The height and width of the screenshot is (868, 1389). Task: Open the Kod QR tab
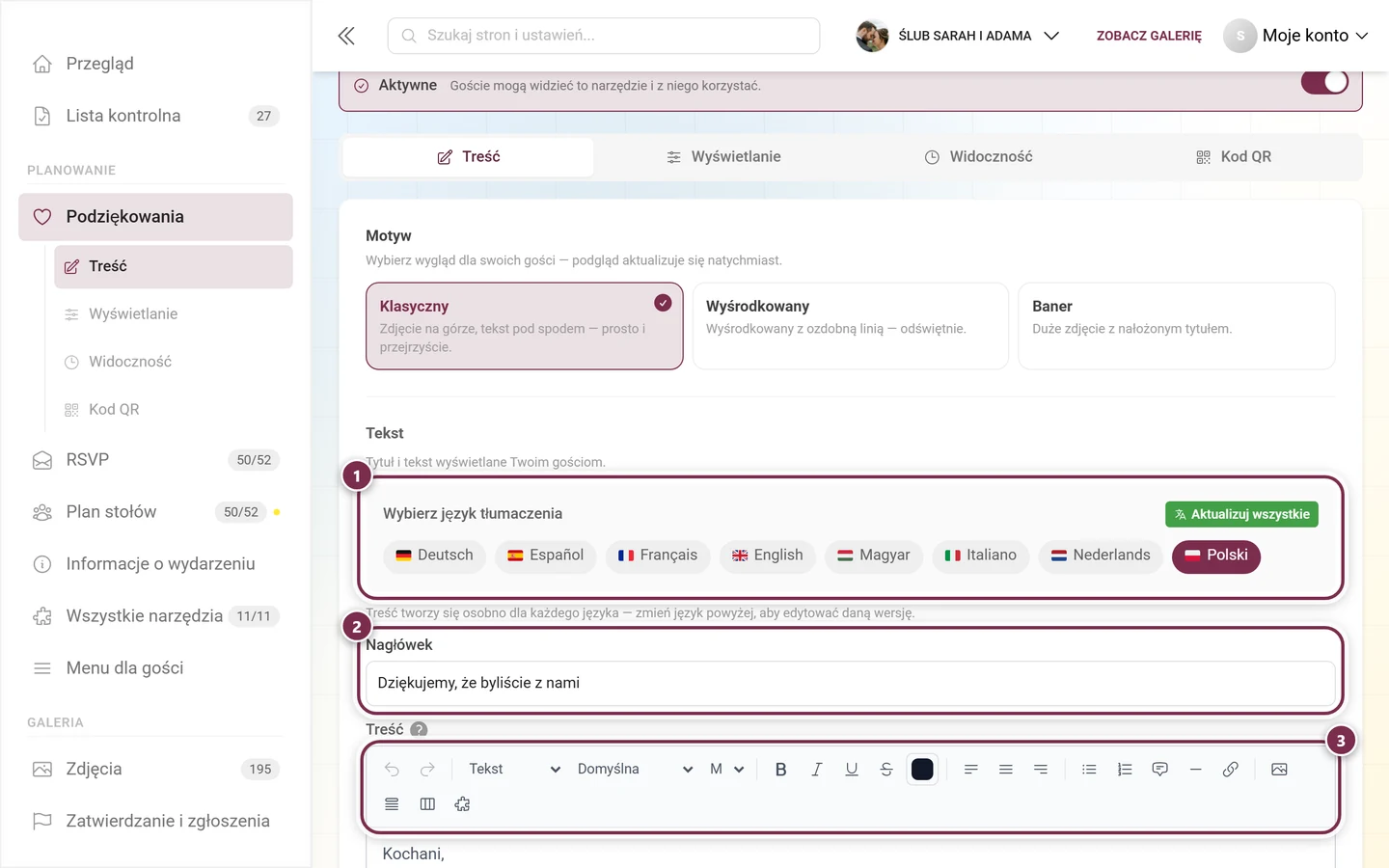pyautogui.click(x=1233, y=156)
